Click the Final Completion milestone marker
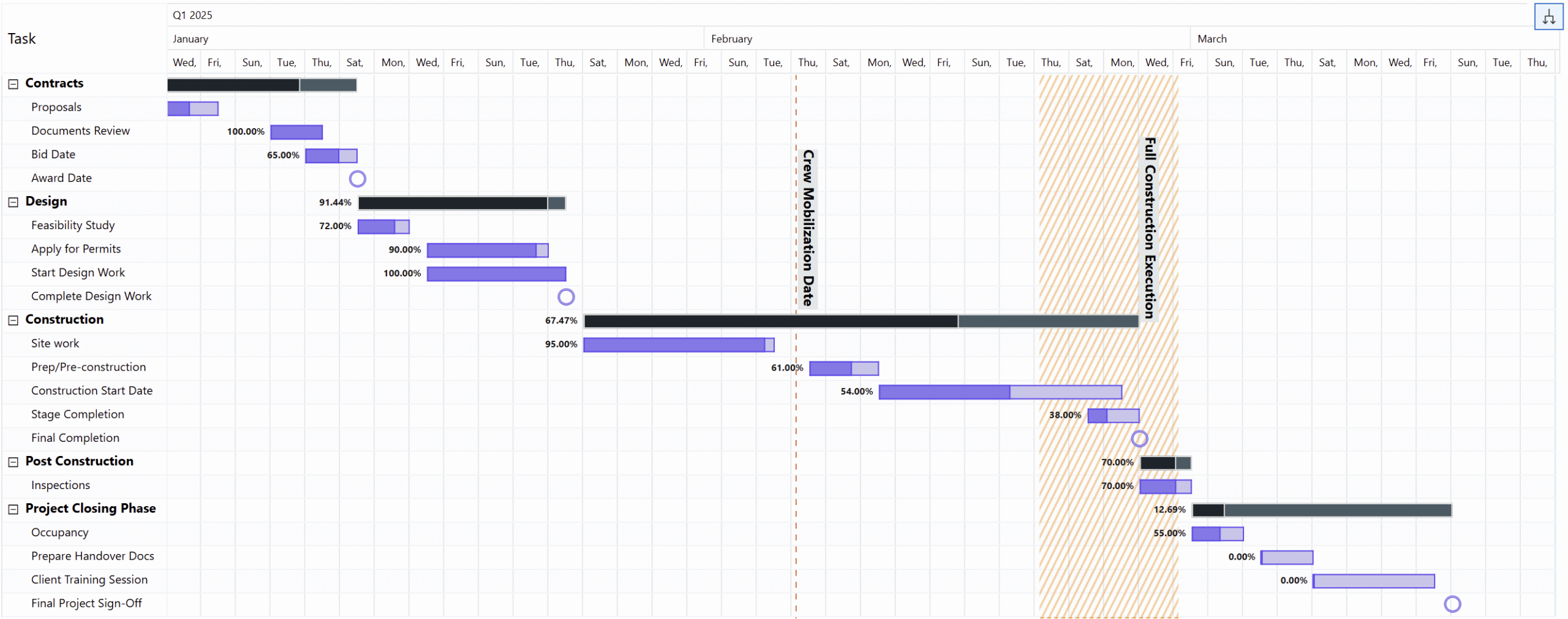Screen dimensions: 1568x619 click(1139, 439)
